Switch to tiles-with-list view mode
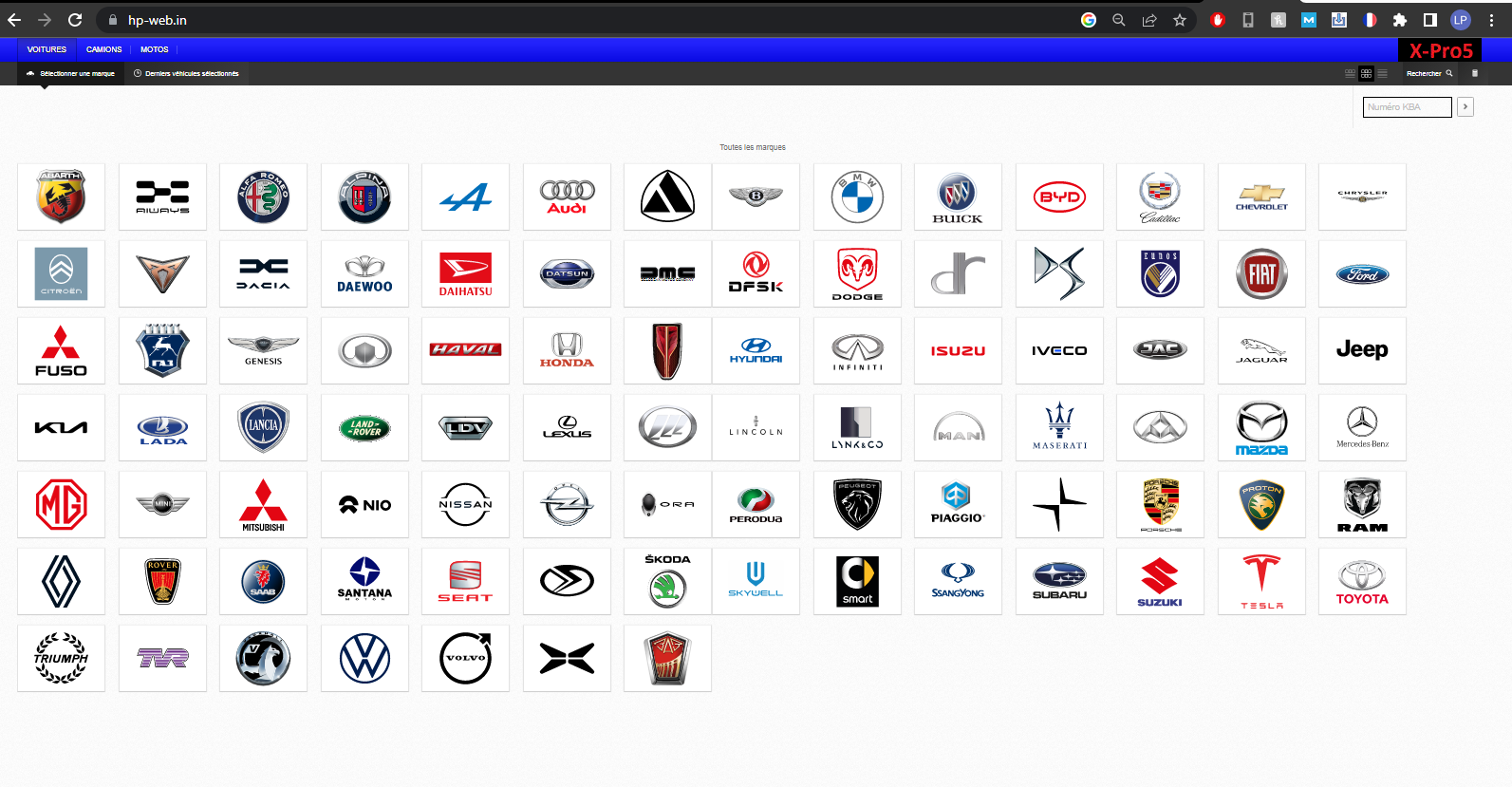Image resolution: width=1512 pixels, height=787 pixels. click(1350, 73)
